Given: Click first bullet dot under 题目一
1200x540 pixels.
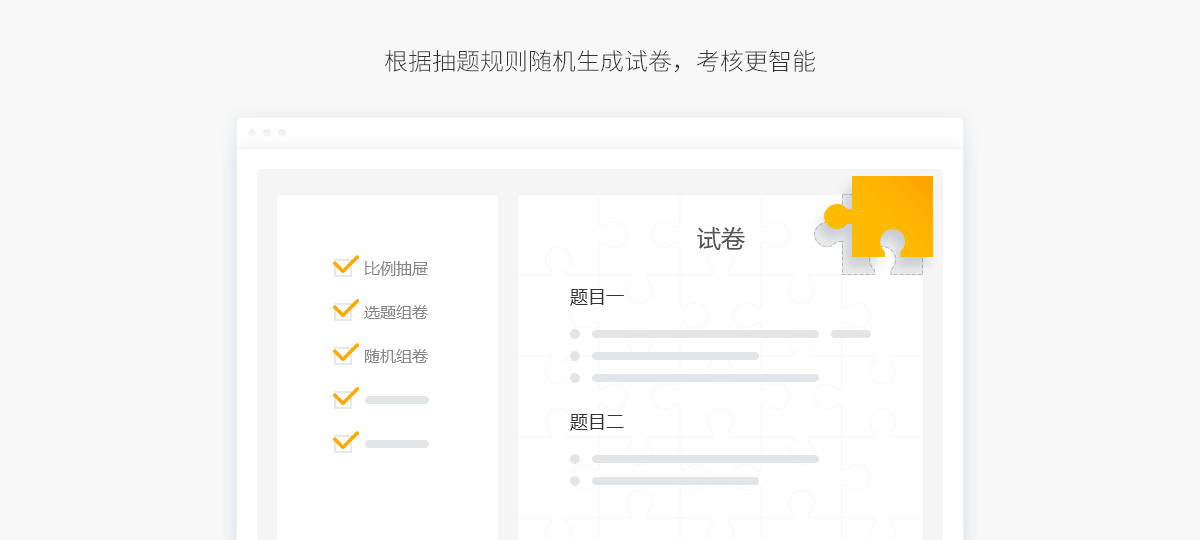Looking at the screenshot, I should tap(575, 334).
